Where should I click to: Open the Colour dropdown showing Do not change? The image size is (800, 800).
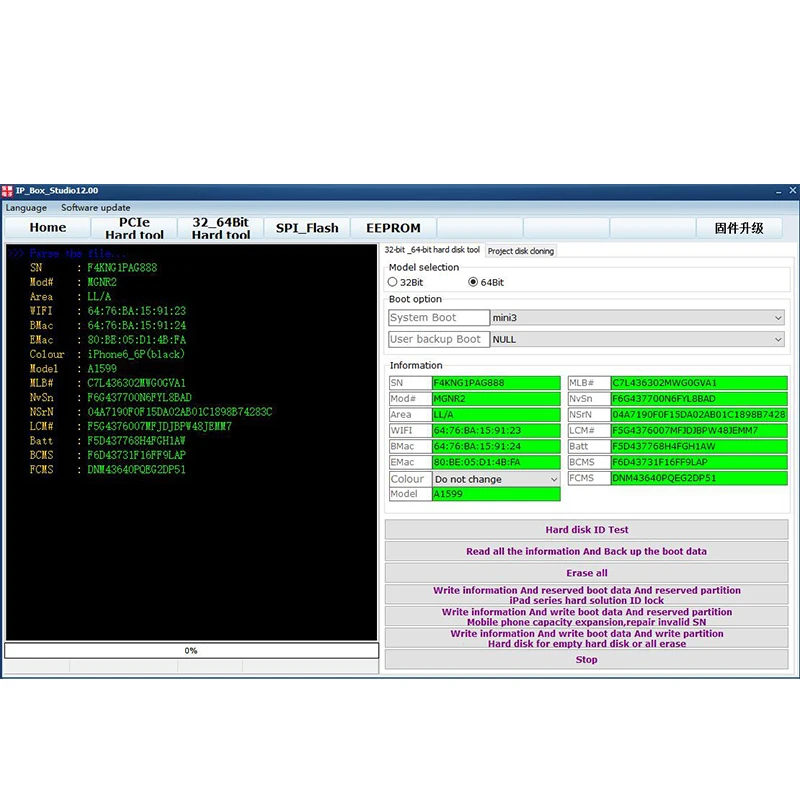(496, 479)
